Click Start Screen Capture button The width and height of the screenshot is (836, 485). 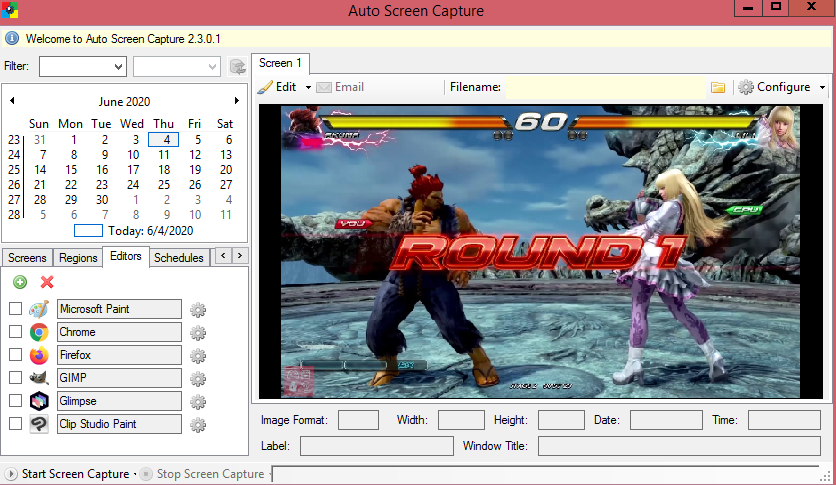(68, 474)
